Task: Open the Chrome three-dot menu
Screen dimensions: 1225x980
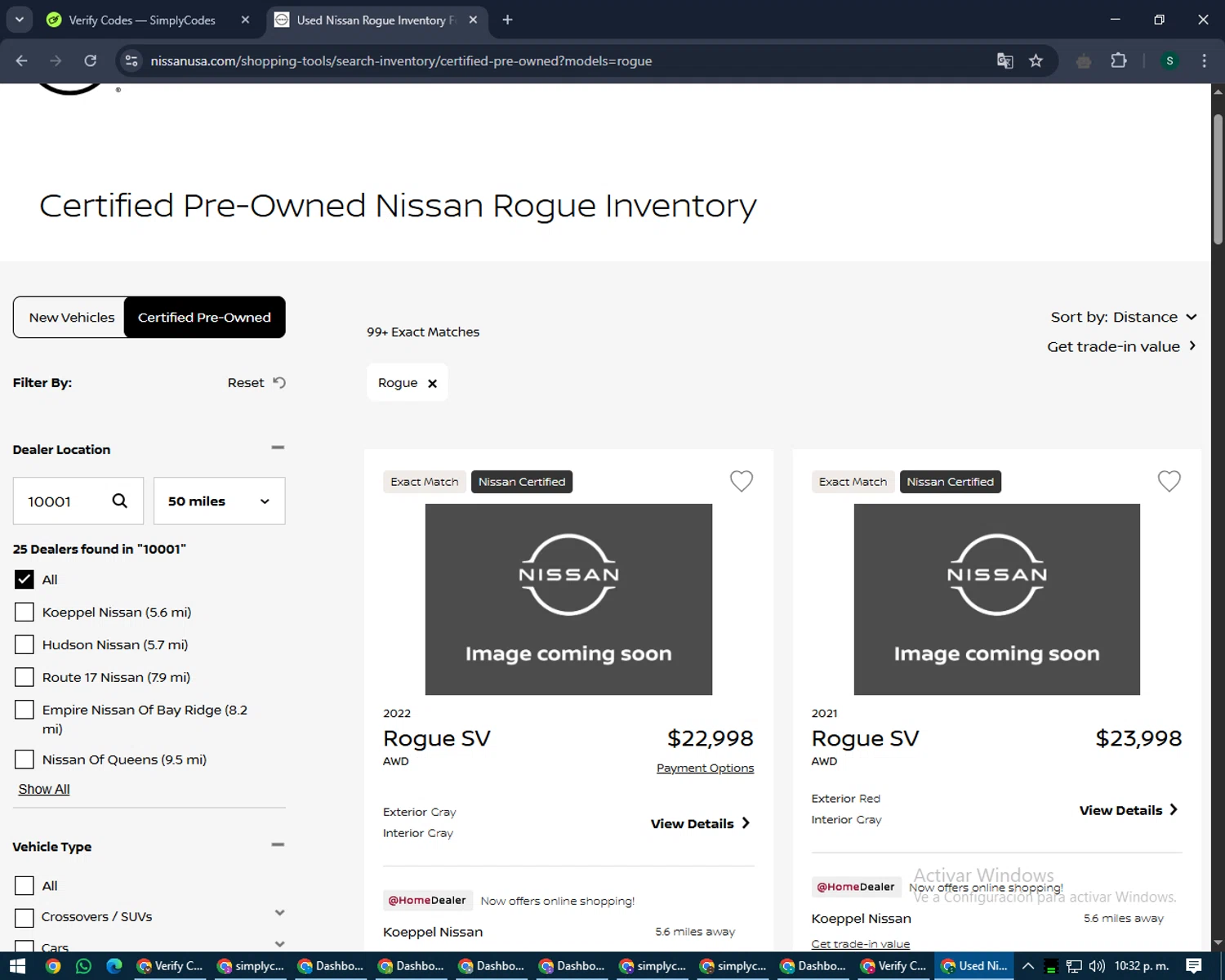Action: [x=1204, y=60]
